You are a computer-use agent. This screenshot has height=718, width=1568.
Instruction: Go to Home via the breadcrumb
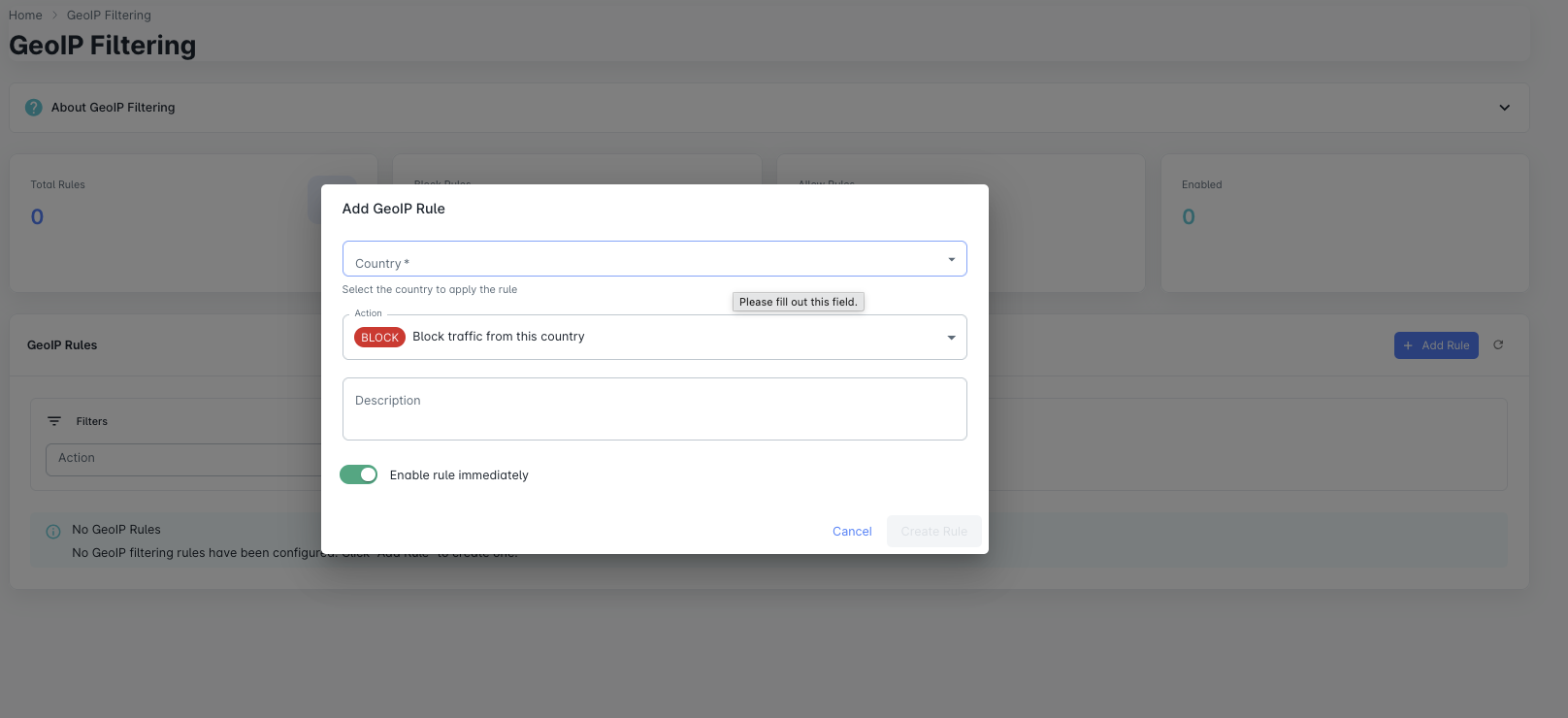(x=25, y=16)
